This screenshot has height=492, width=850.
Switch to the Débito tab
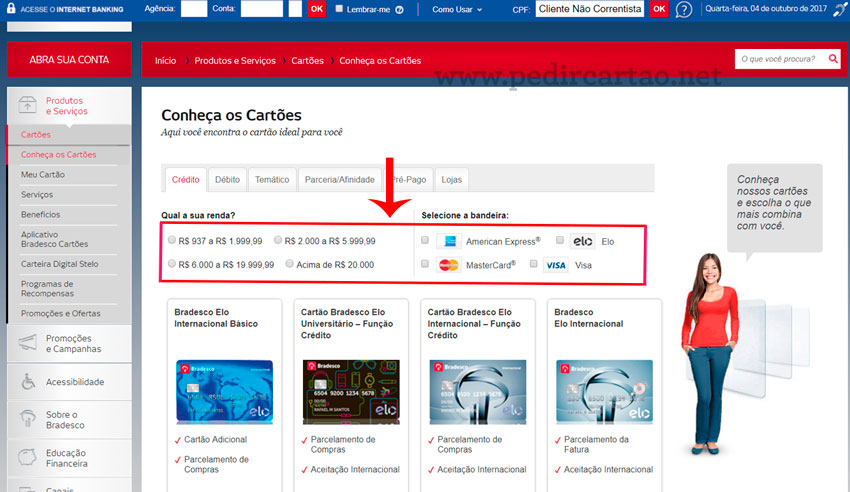pos(227,180)
